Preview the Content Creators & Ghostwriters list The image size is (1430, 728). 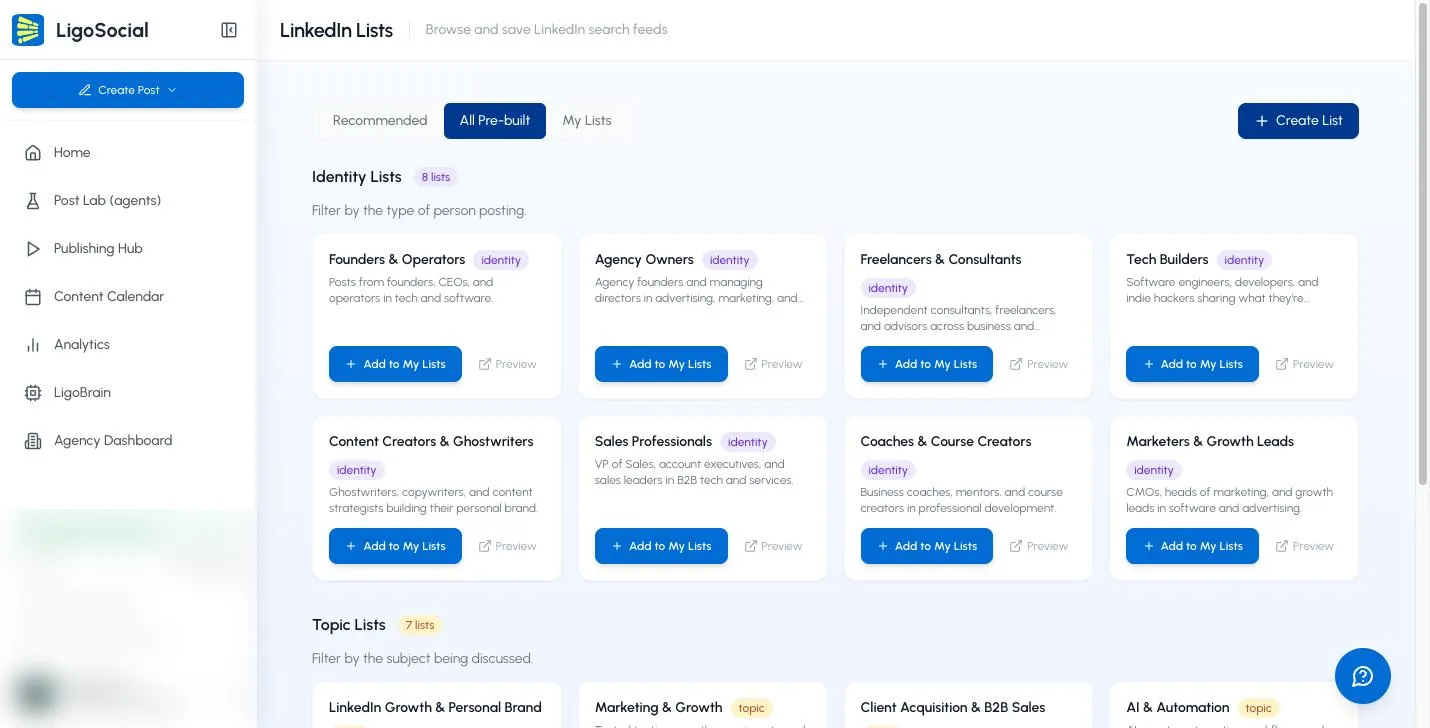pyautogui.click(x=507, y=546)
